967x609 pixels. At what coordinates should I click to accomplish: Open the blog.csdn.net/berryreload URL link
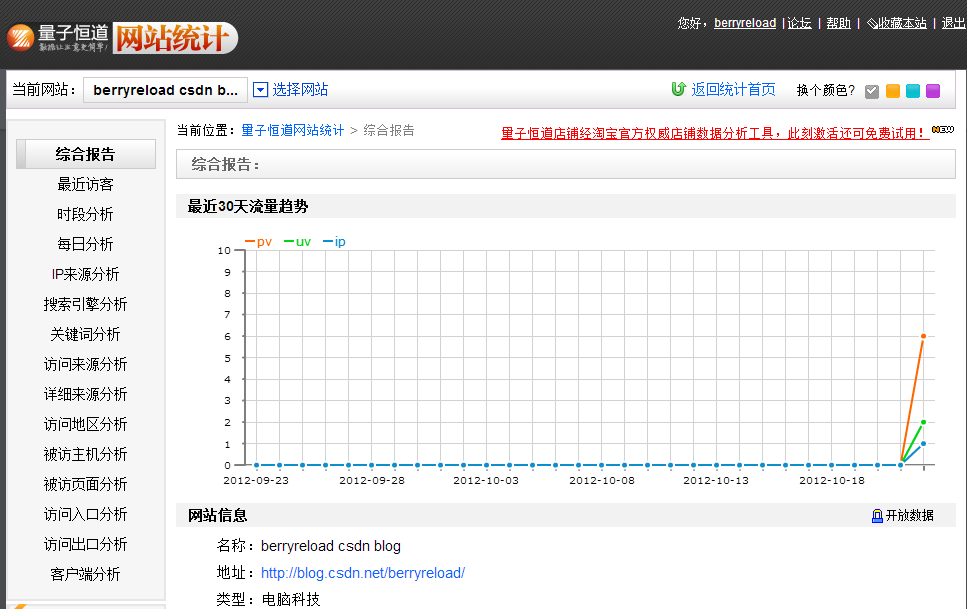click(x=363, y=573)
